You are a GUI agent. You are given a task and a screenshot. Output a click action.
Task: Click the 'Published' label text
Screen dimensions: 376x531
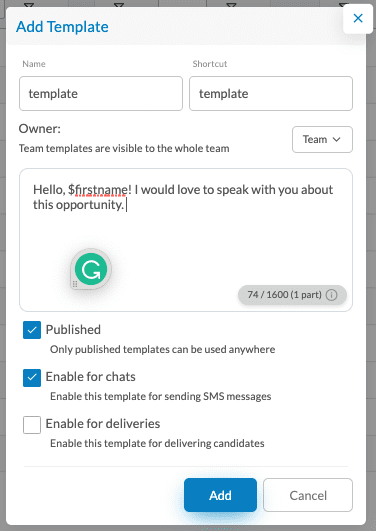73,330
